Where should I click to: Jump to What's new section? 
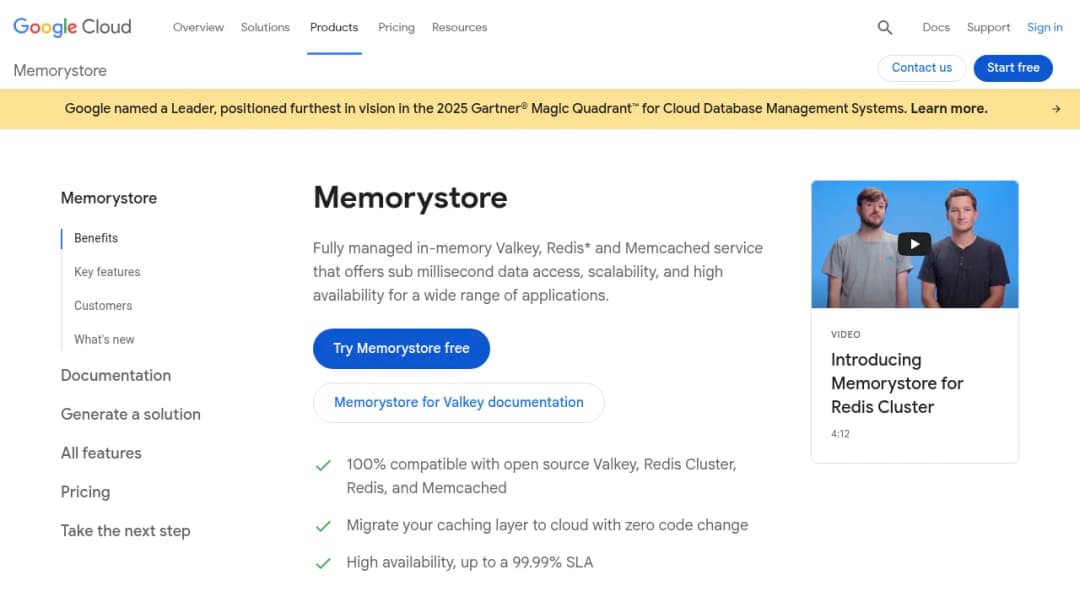[x=104, y=339]
